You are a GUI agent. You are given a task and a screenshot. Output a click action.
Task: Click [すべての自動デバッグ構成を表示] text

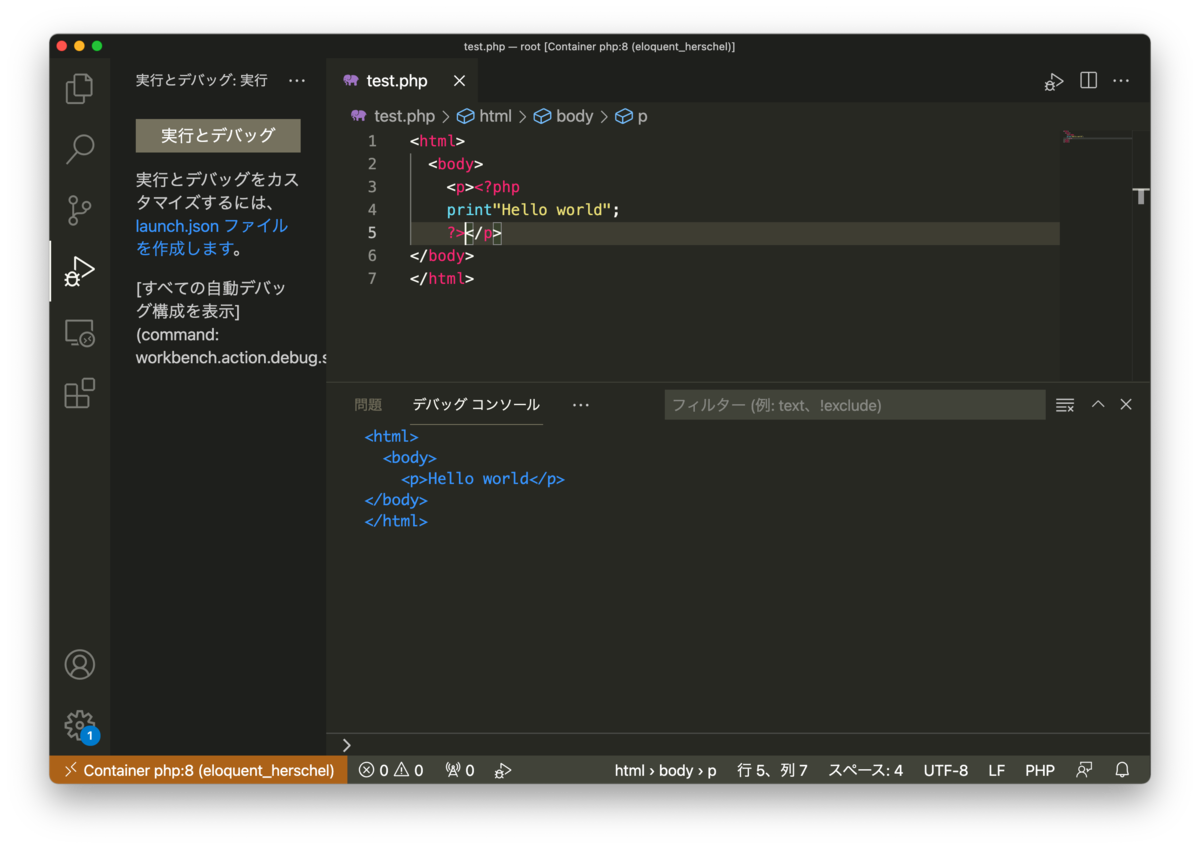tap(211, 300)
